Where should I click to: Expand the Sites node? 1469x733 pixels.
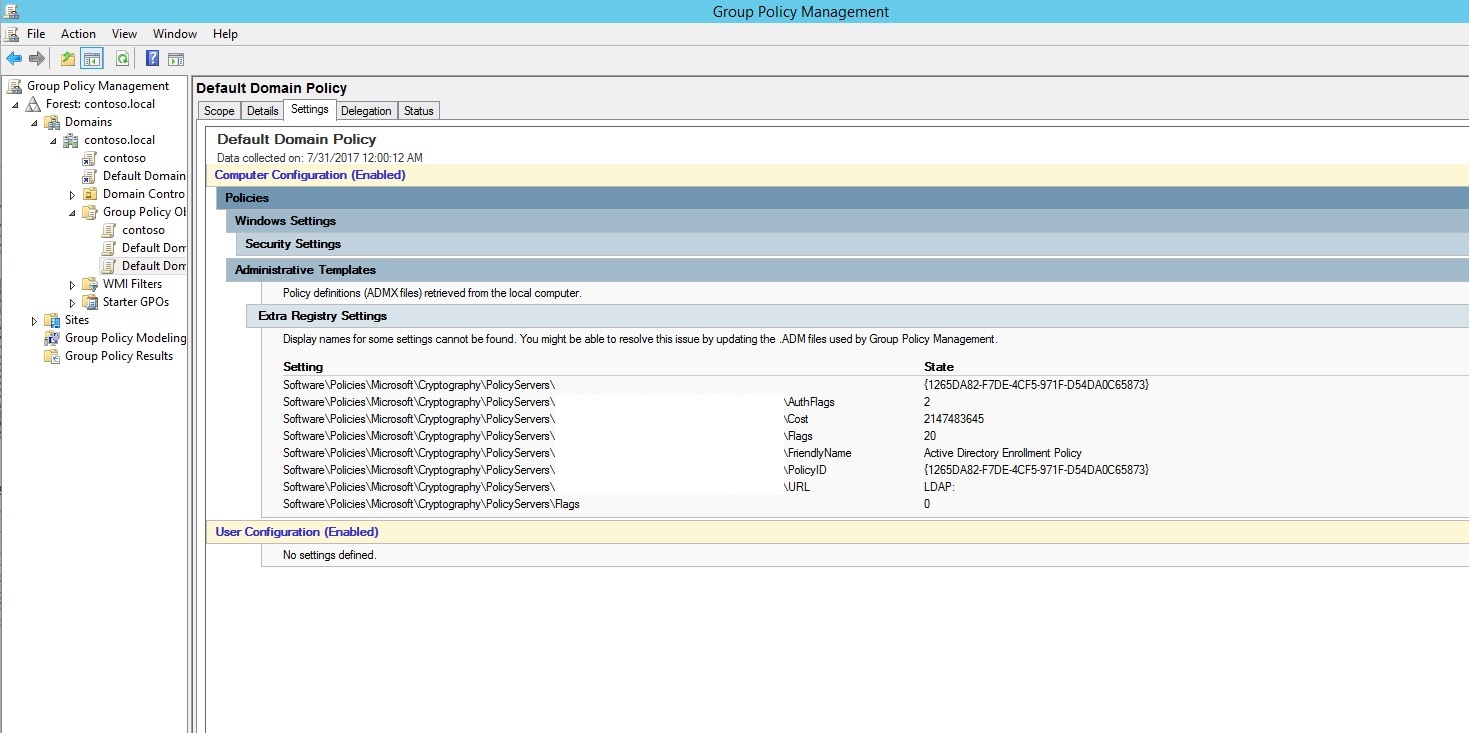coord(34,321)
